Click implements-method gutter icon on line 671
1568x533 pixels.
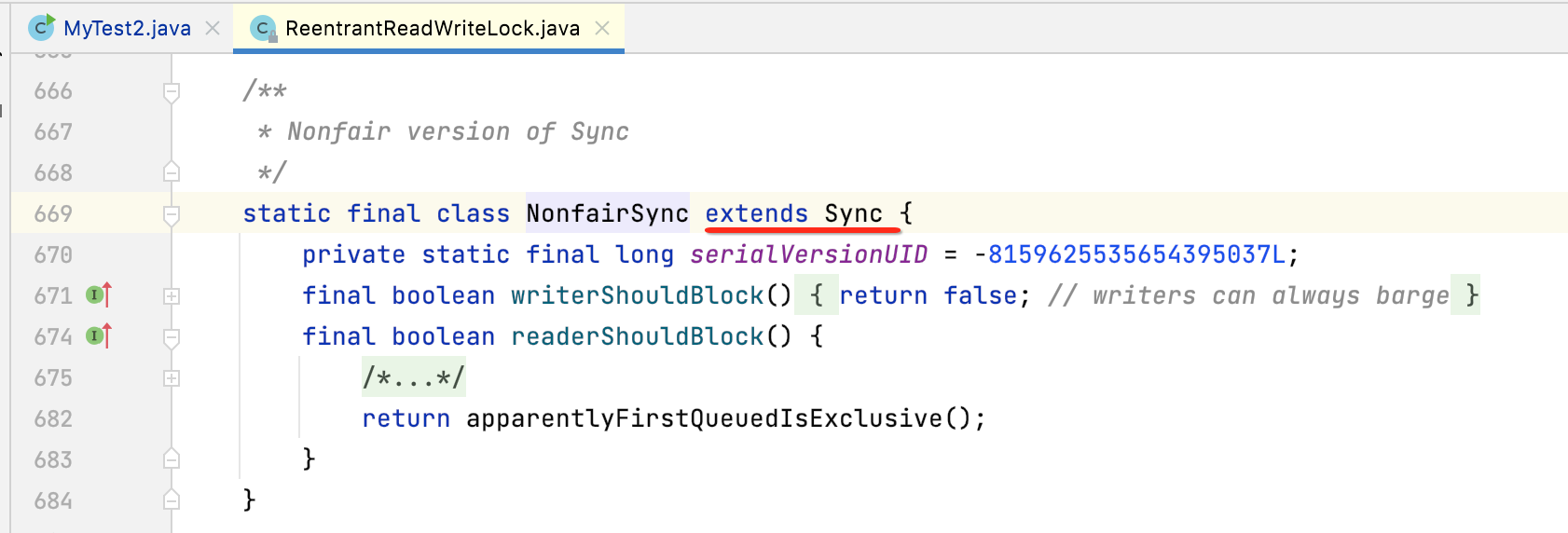98,295
